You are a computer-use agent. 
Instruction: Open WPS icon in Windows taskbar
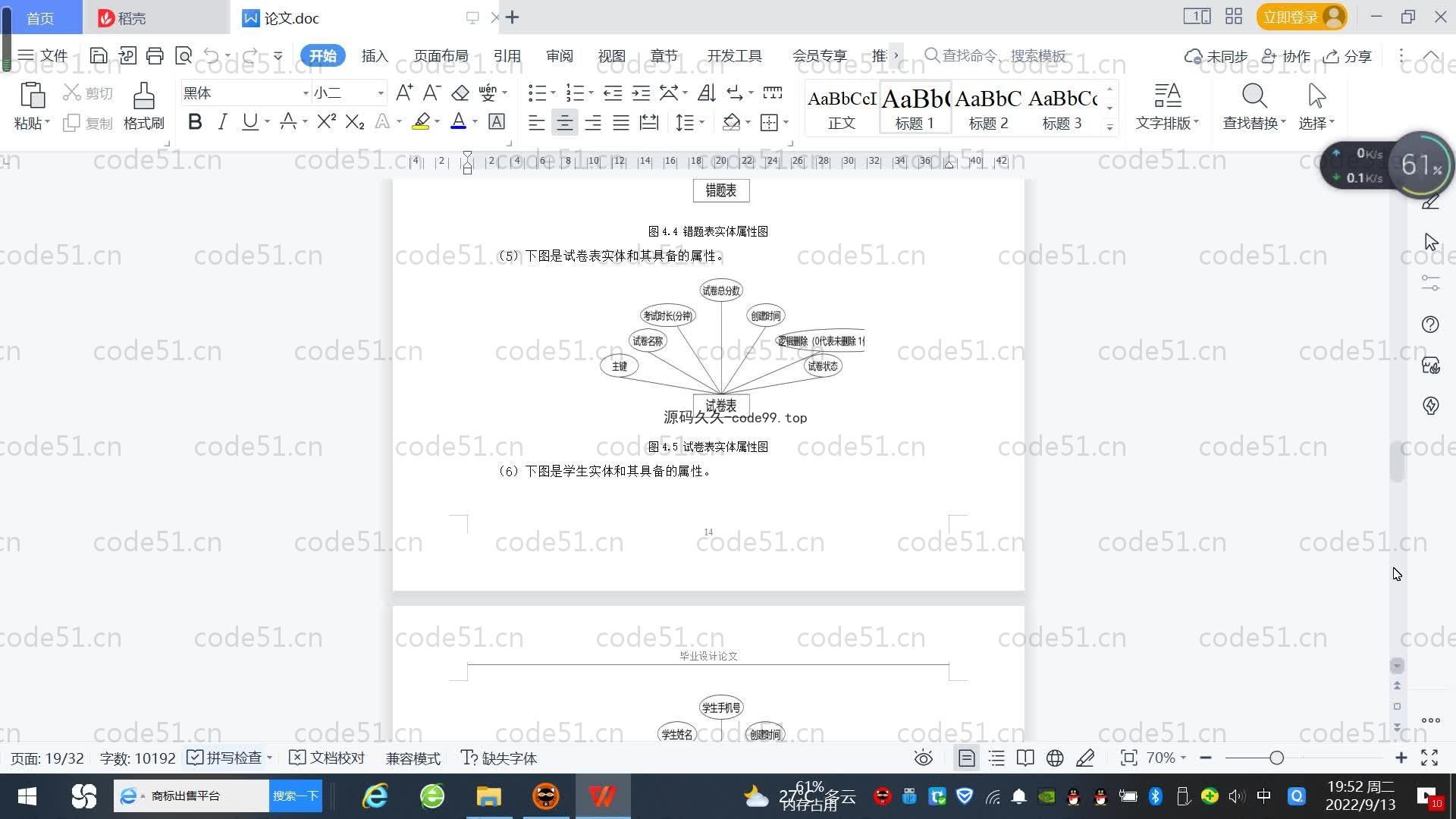(603, 795)
